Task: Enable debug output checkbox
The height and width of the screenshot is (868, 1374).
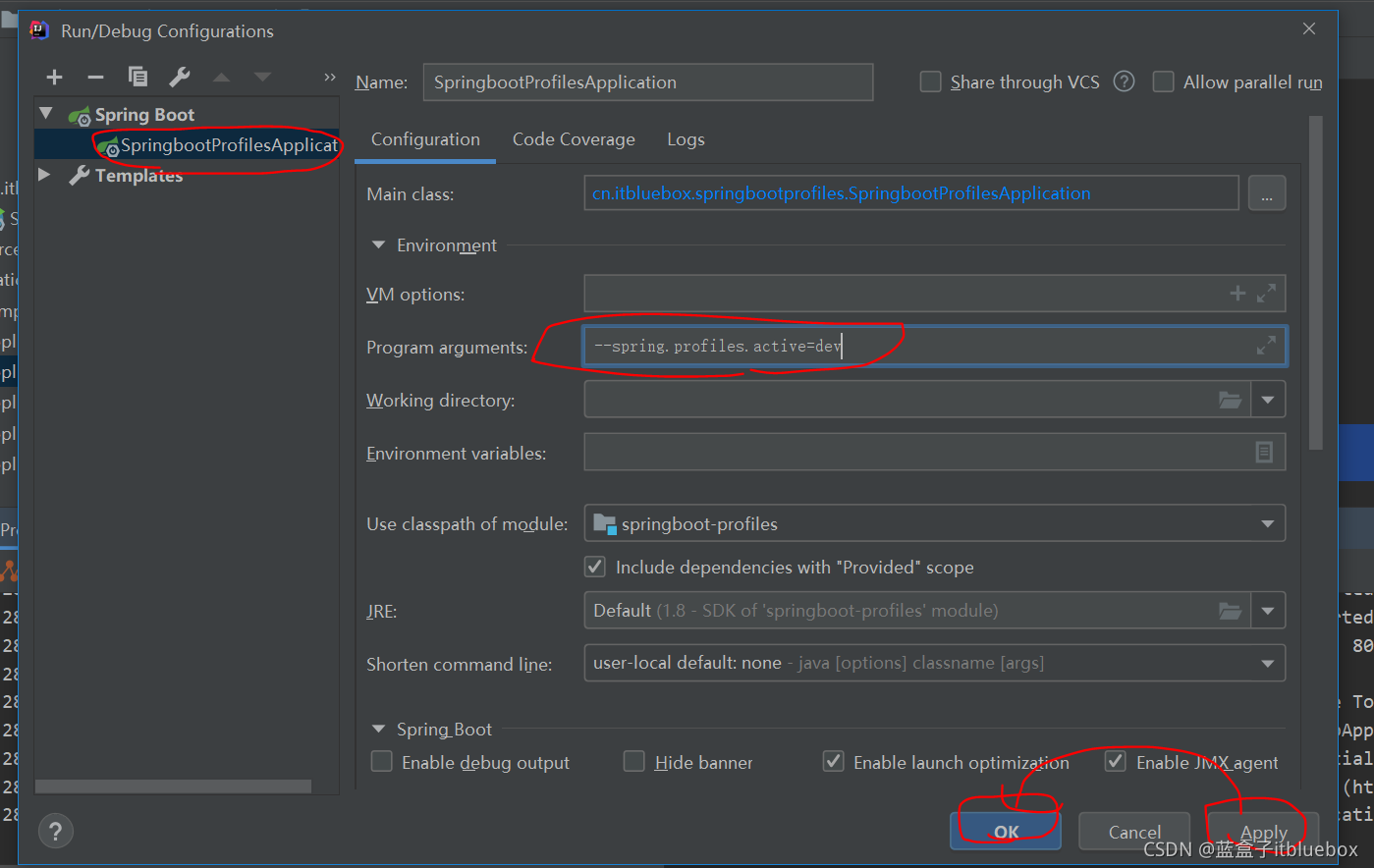Action: click(x=381, y=762)
